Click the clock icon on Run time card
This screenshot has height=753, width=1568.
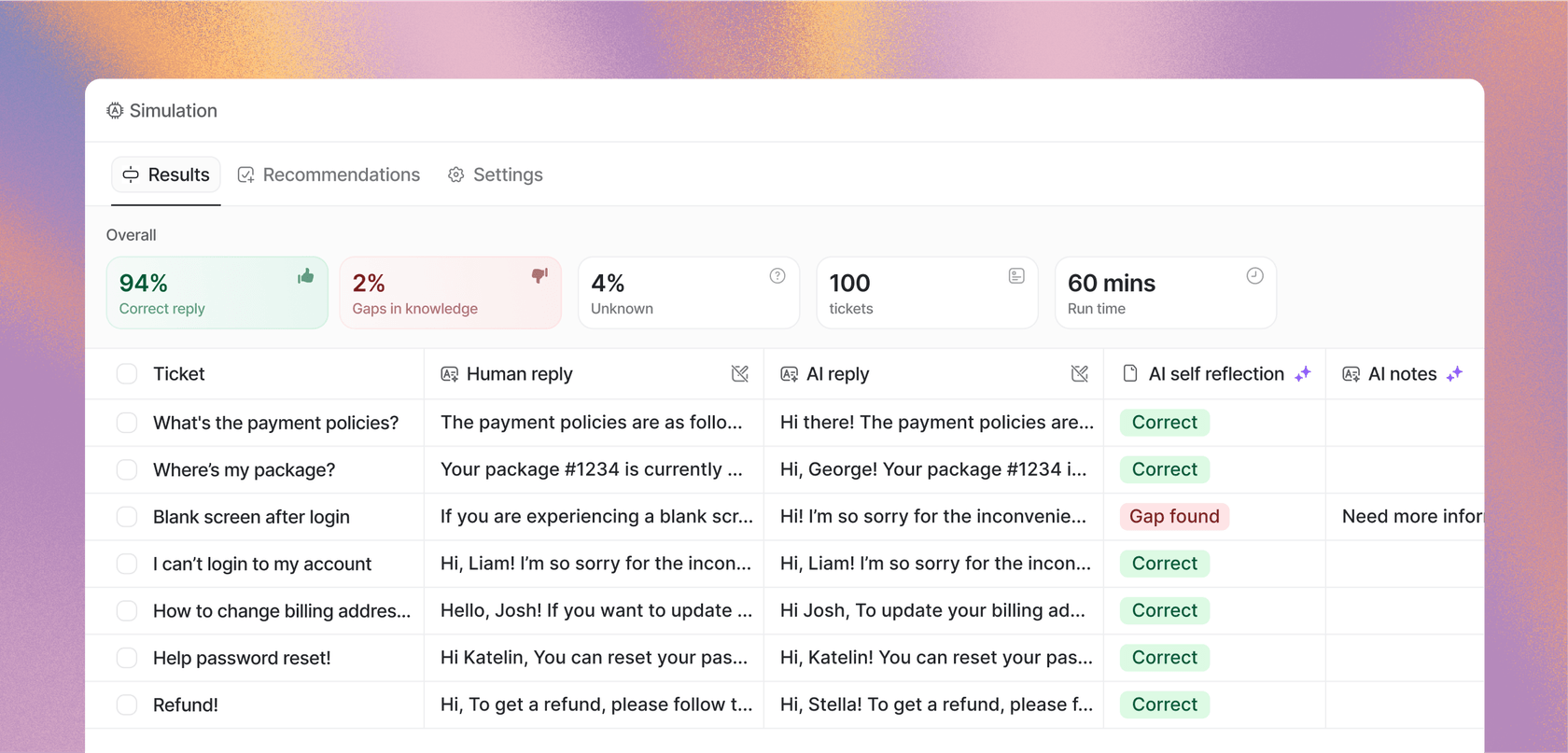pos(1254,276)
